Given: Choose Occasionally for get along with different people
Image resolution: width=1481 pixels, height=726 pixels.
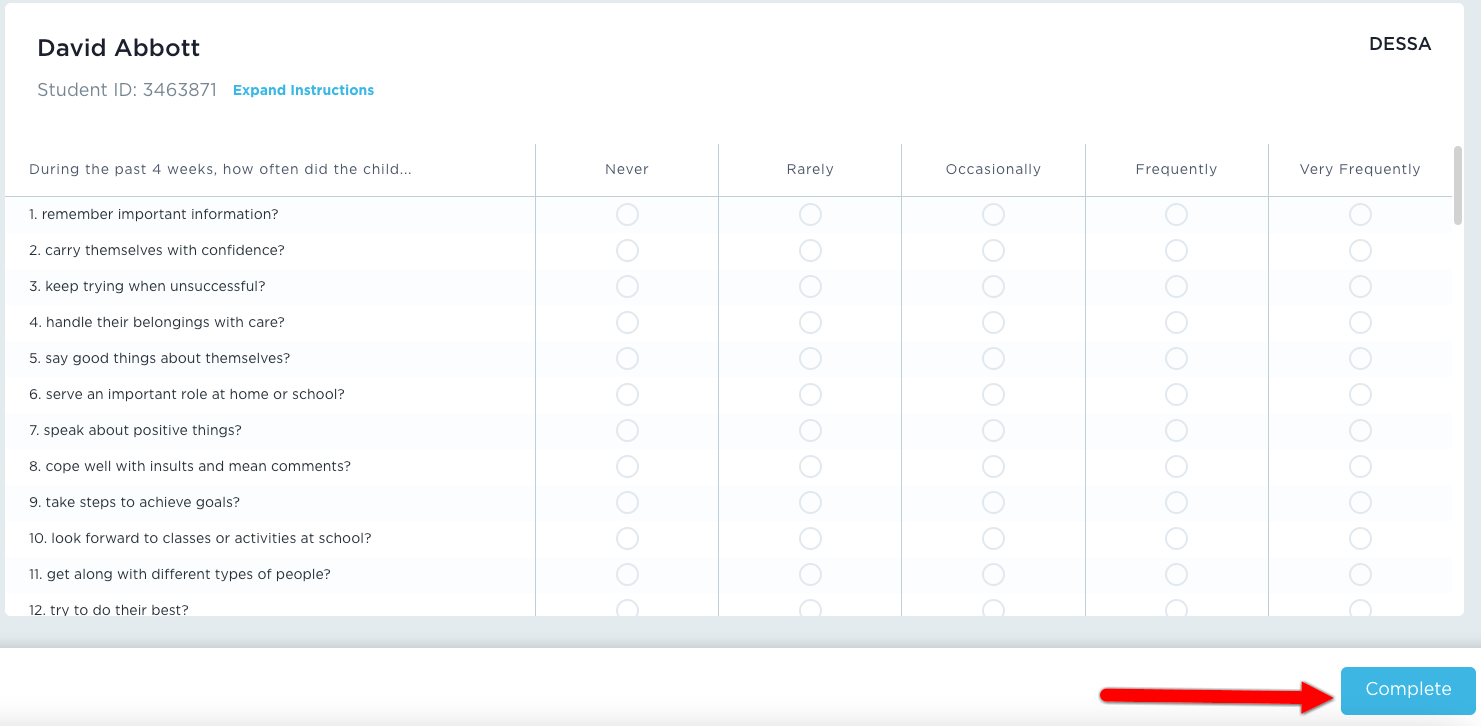Looking at the screenshot, I should pos(993,575).
